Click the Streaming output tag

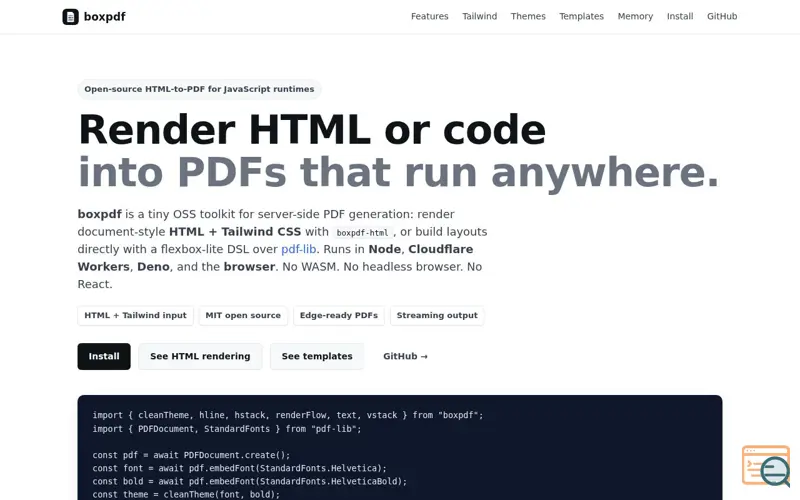click(x=437, y=315)
